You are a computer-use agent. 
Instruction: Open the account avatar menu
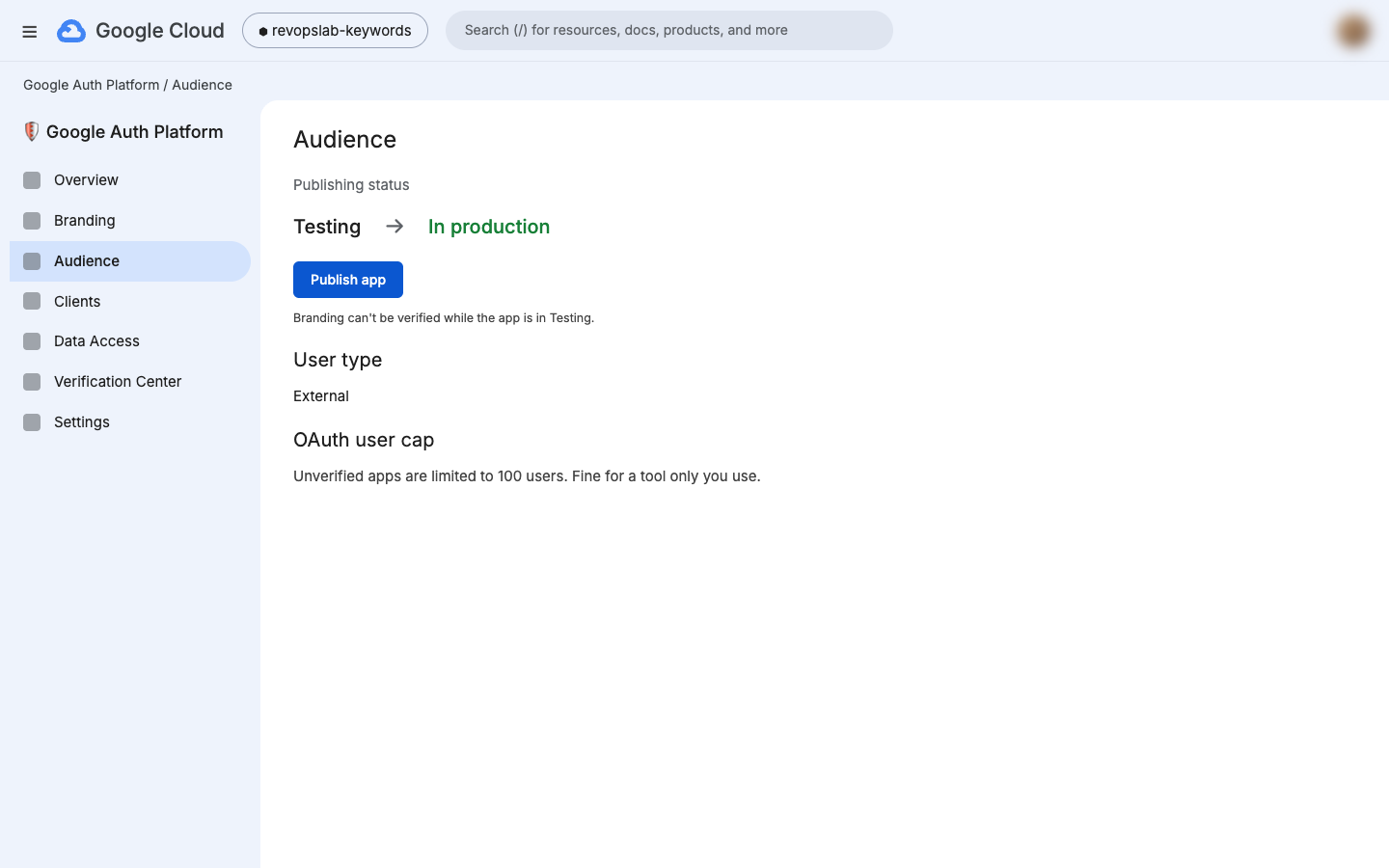click(x=1353, y=31)
